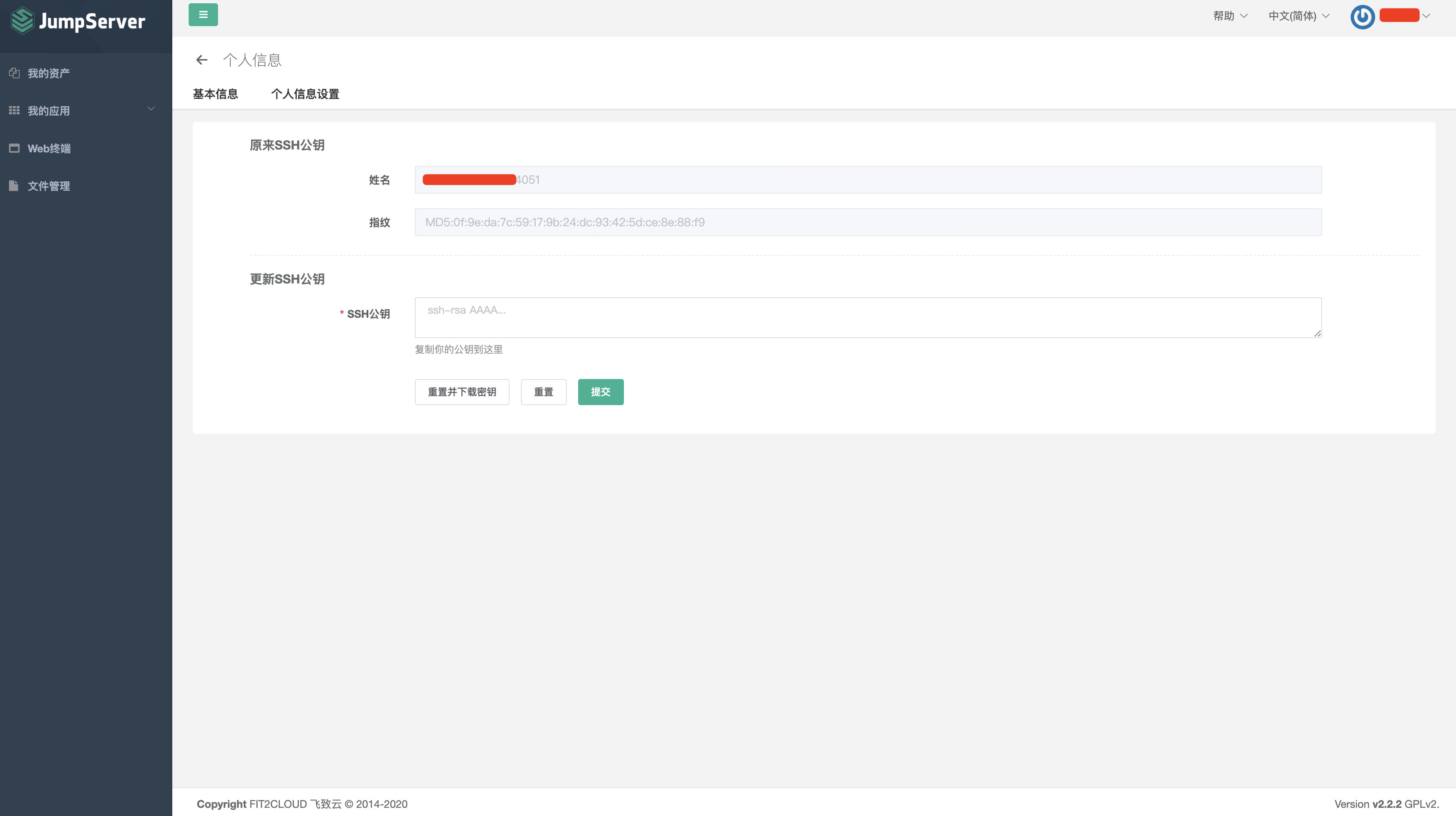Click 重置并下载密钥 to reset and download key

tap(462, 392)
